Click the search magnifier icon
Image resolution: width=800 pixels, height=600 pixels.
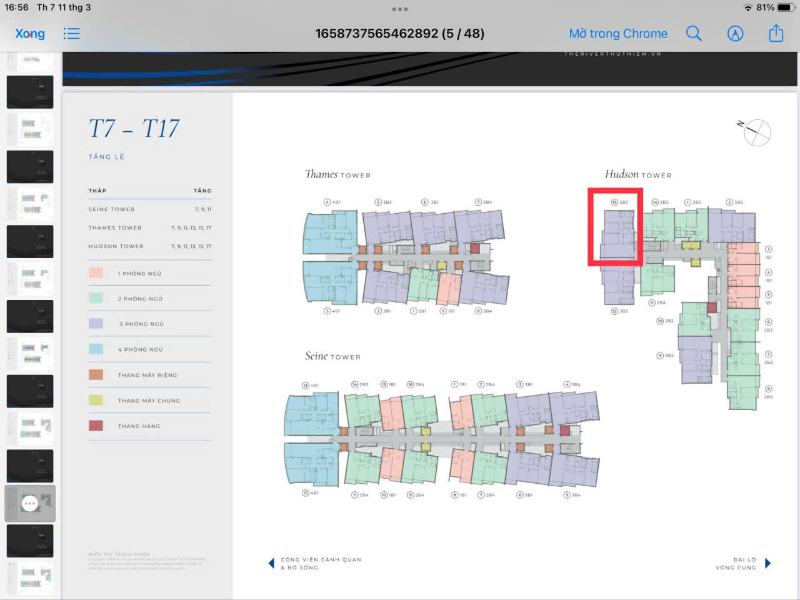pos(693,34)
